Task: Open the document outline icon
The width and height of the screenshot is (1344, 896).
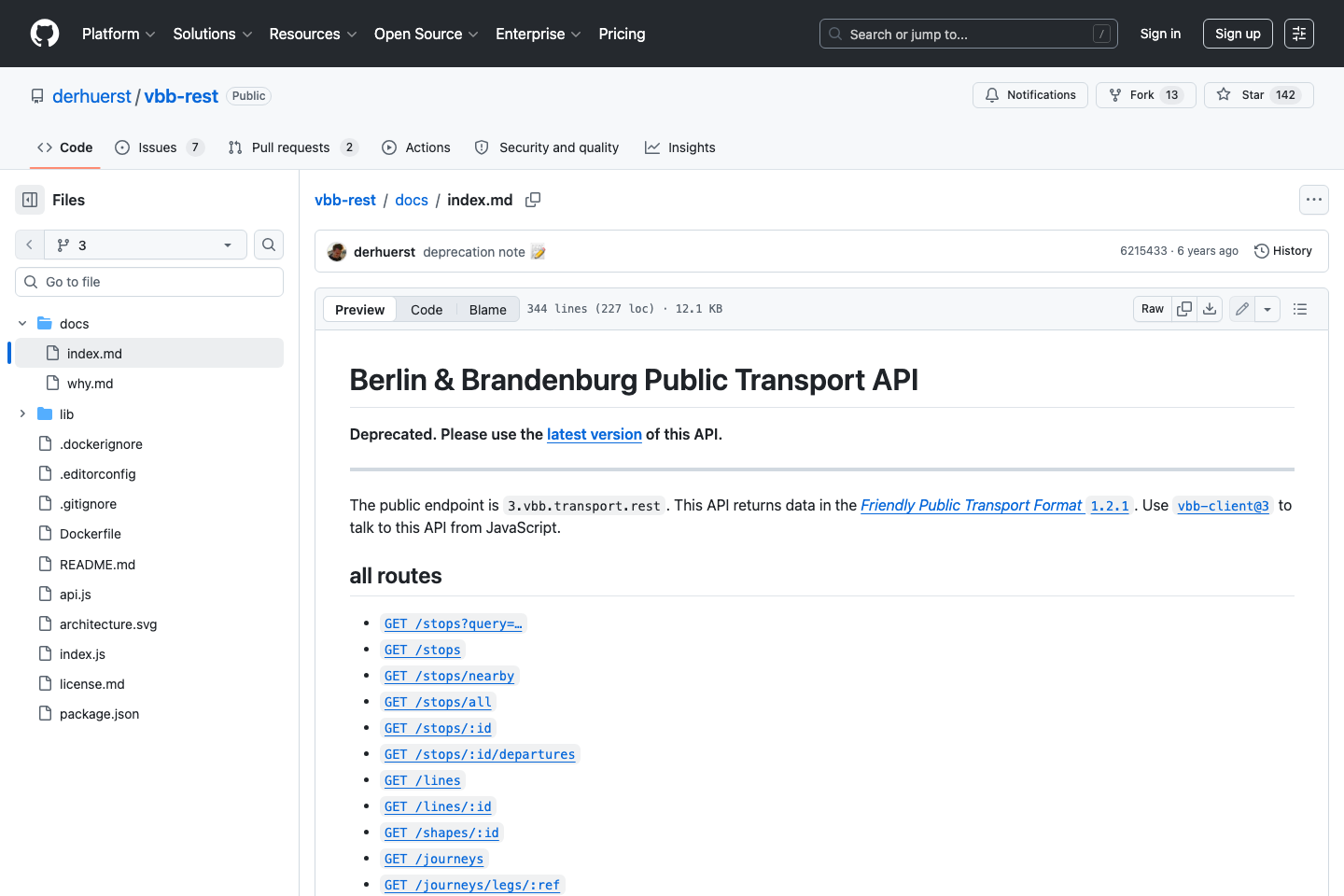Action: click(x=1300, y=309)
